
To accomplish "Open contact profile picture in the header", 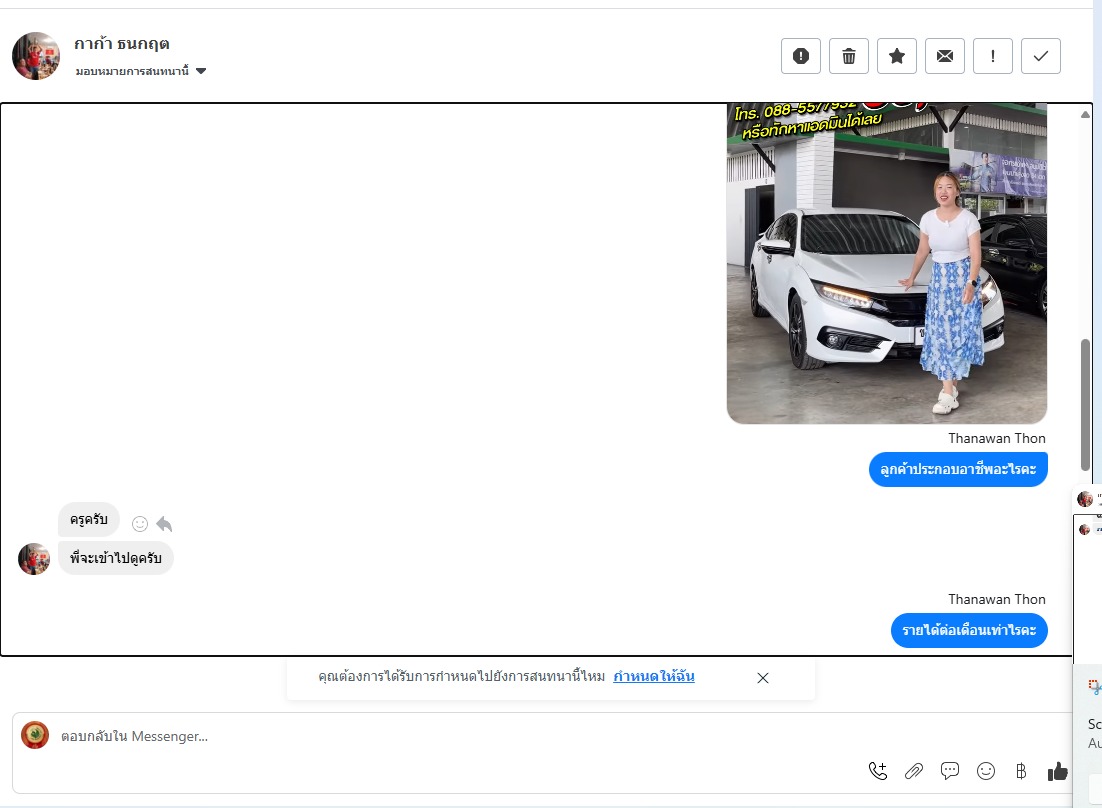I will click(36, 56).
